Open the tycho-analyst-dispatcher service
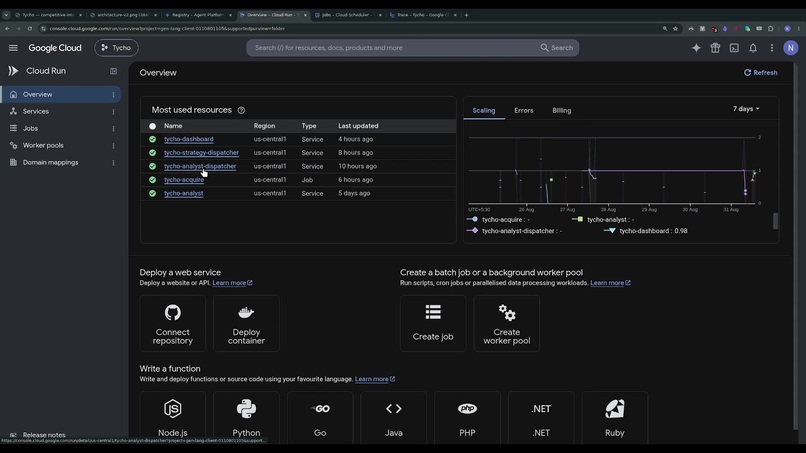 tap(200, 166)
